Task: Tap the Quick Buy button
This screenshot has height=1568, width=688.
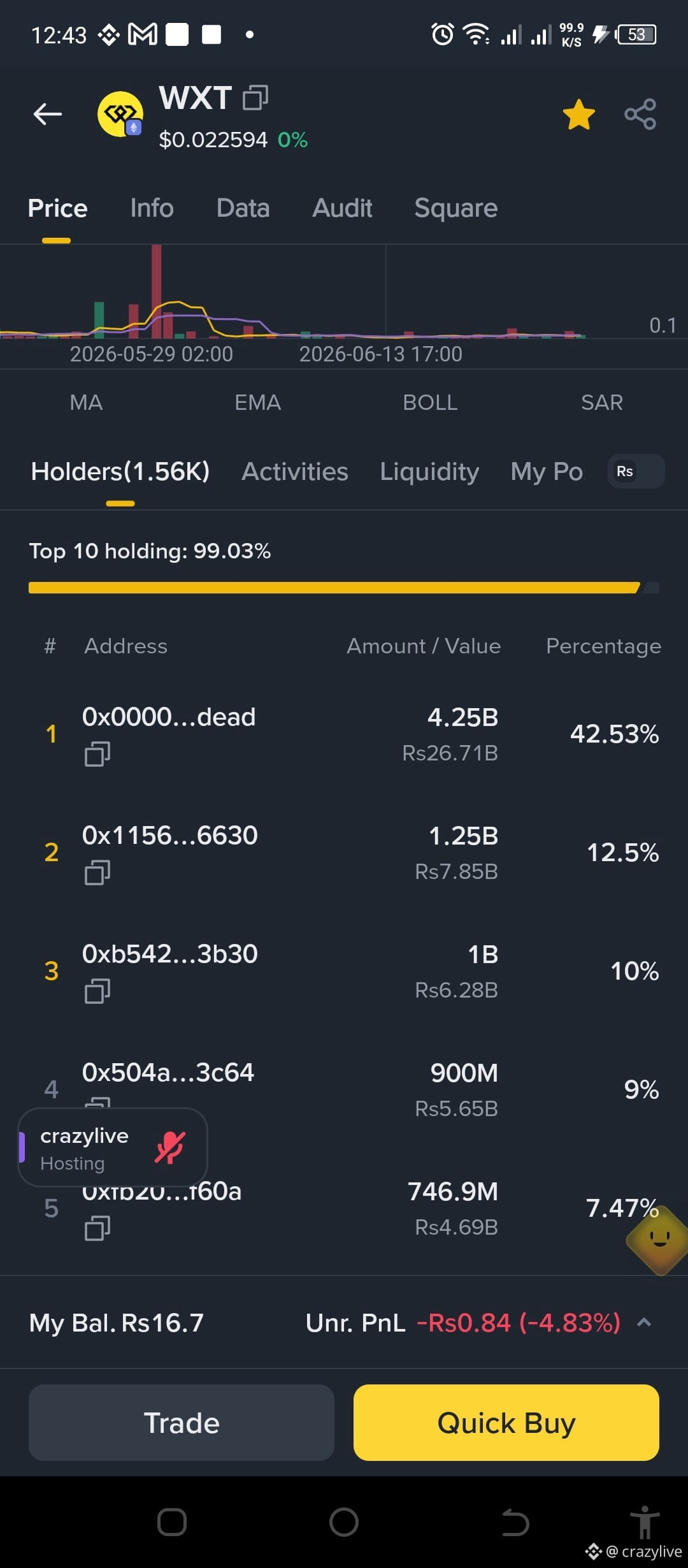Action: [506, 1423]
